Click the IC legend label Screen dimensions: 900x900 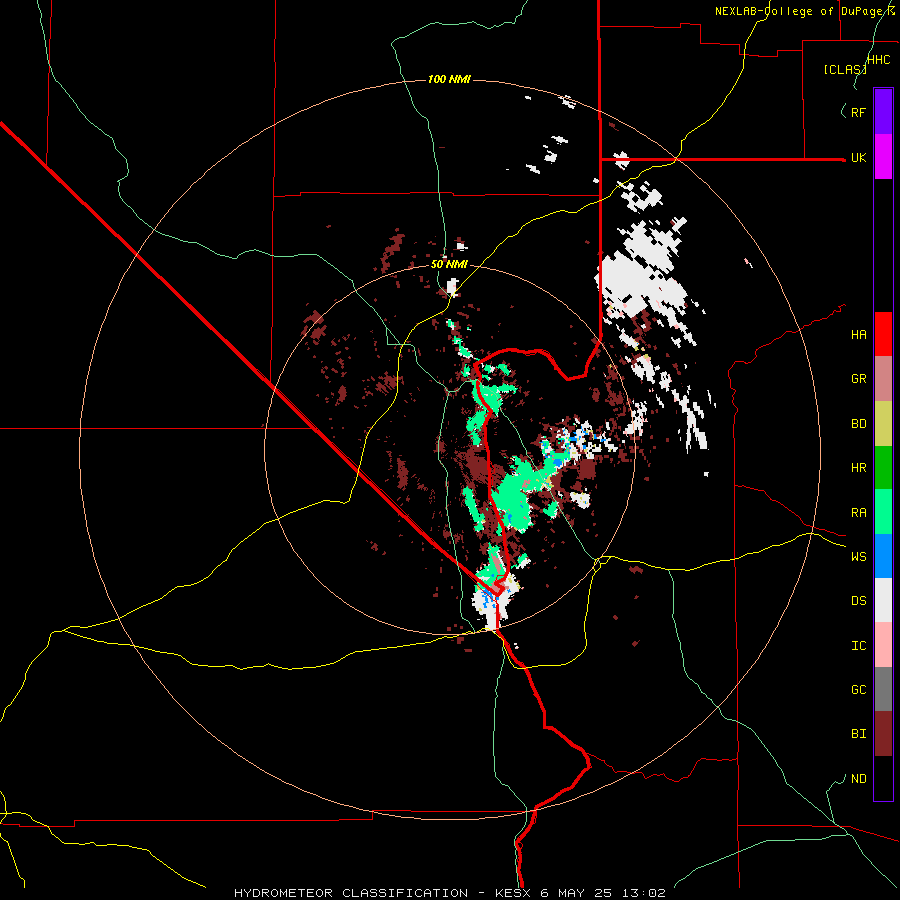coord(859,646)
